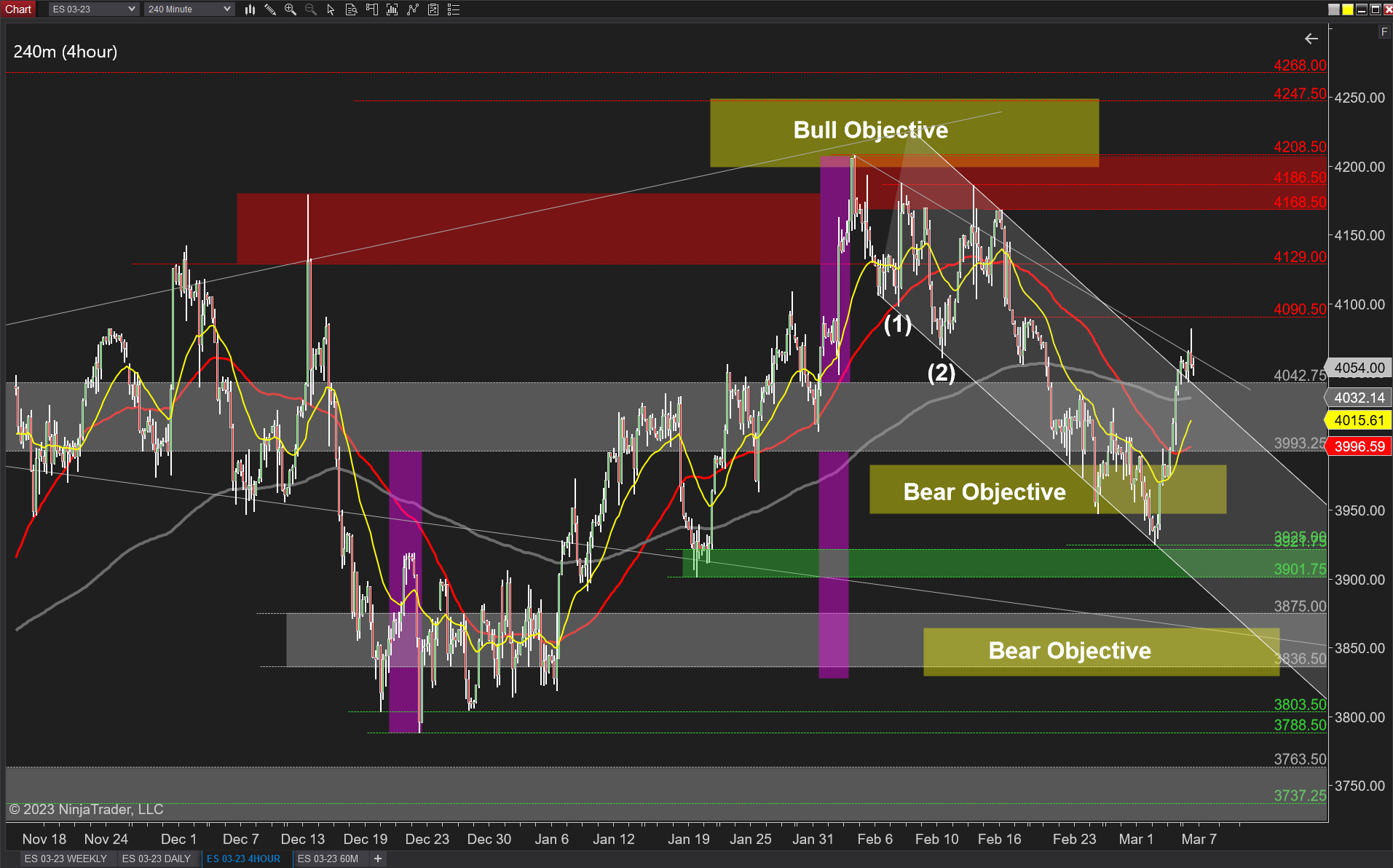1393x868 pixels.
Task: Select the upper Bear Objective rectangle
Action: [1048, 489]
